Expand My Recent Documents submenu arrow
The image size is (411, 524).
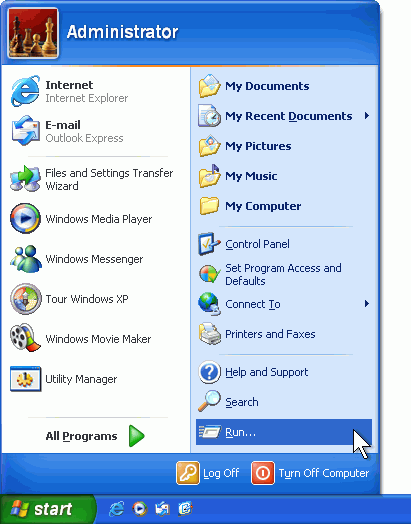point(367,116)
